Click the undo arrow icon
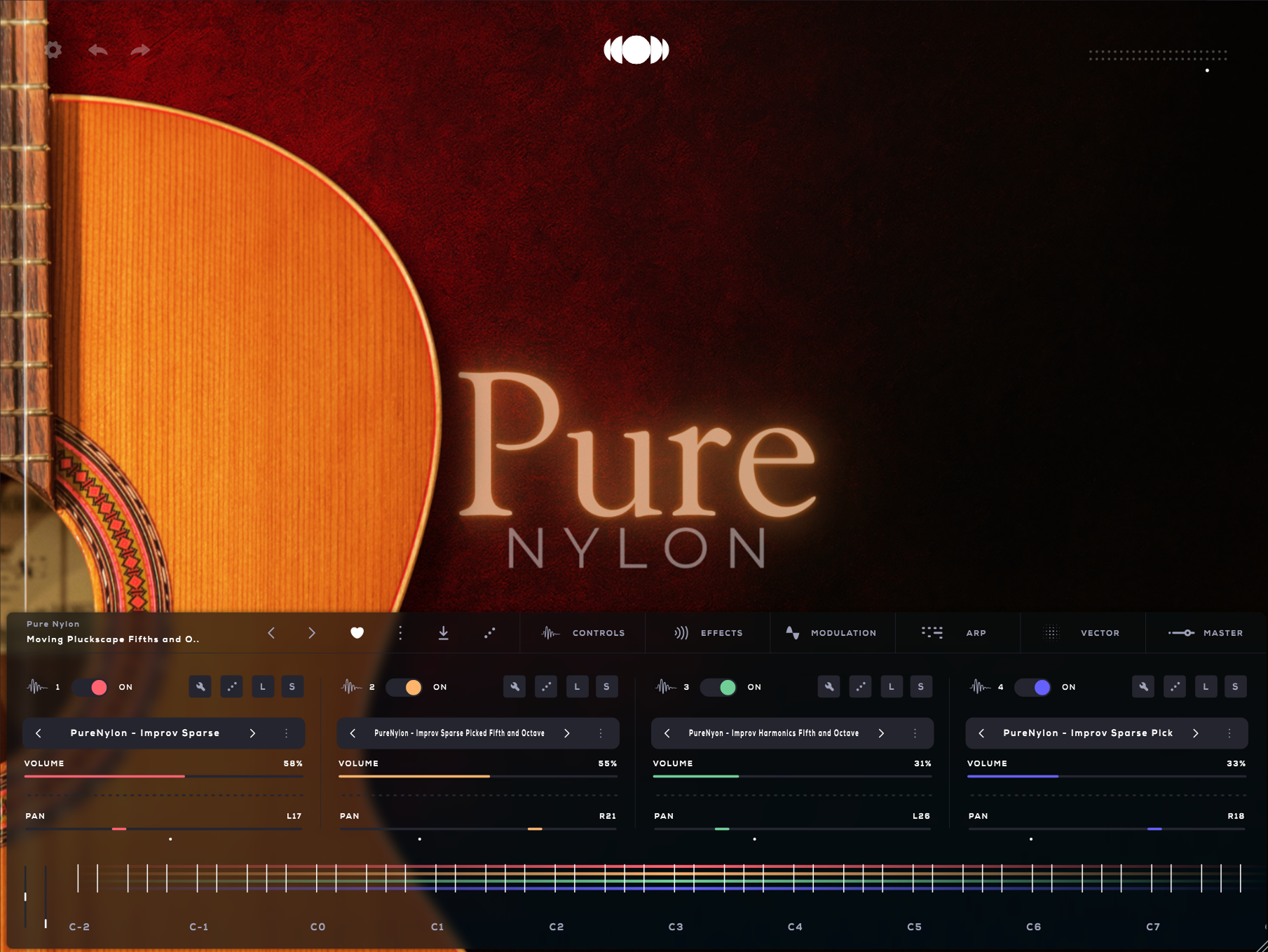This screenshot has height=952, width=1268. pyautogui.click(x=98, y=50)
